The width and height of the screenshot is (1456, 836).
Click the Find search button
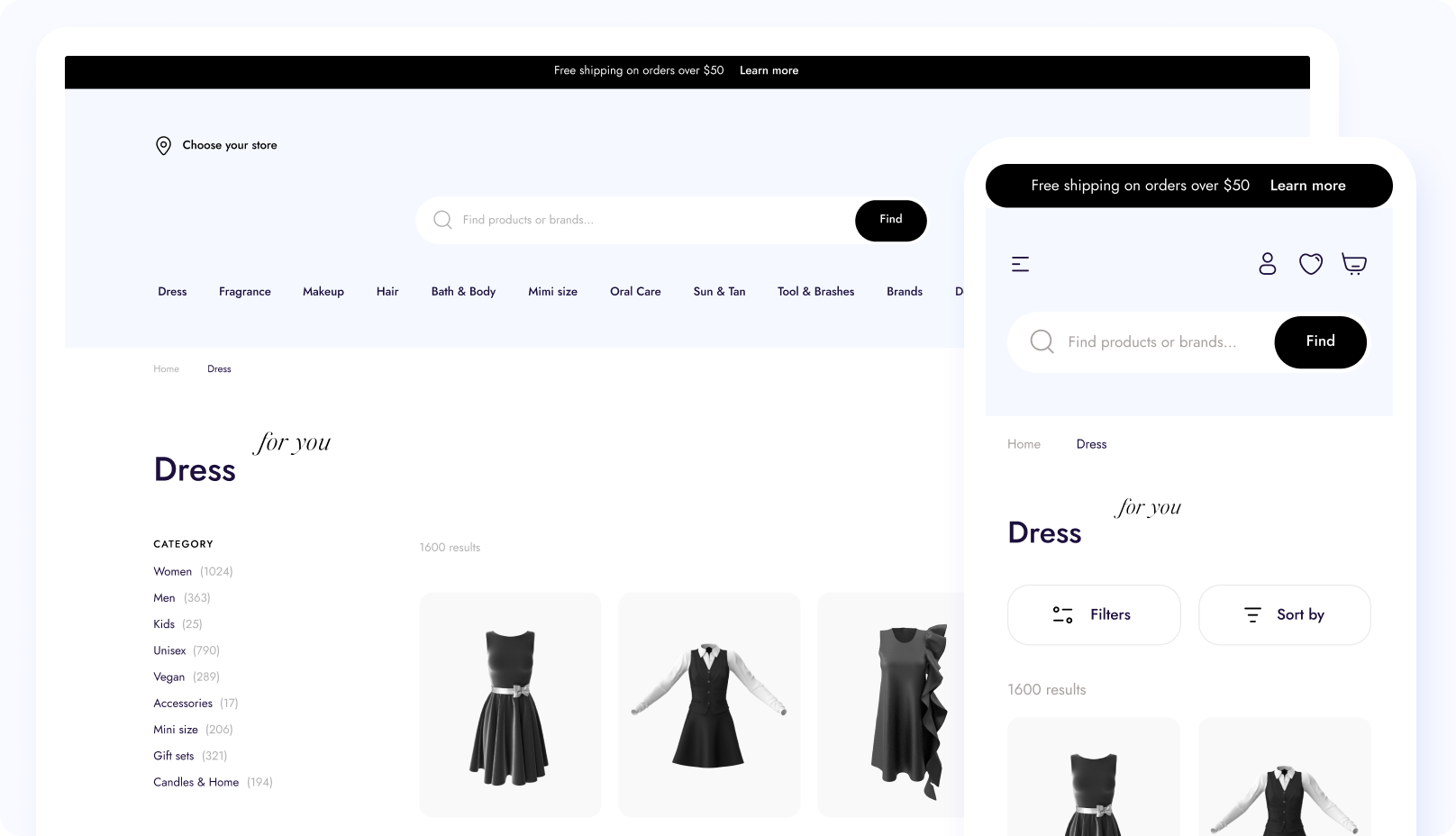890,220
